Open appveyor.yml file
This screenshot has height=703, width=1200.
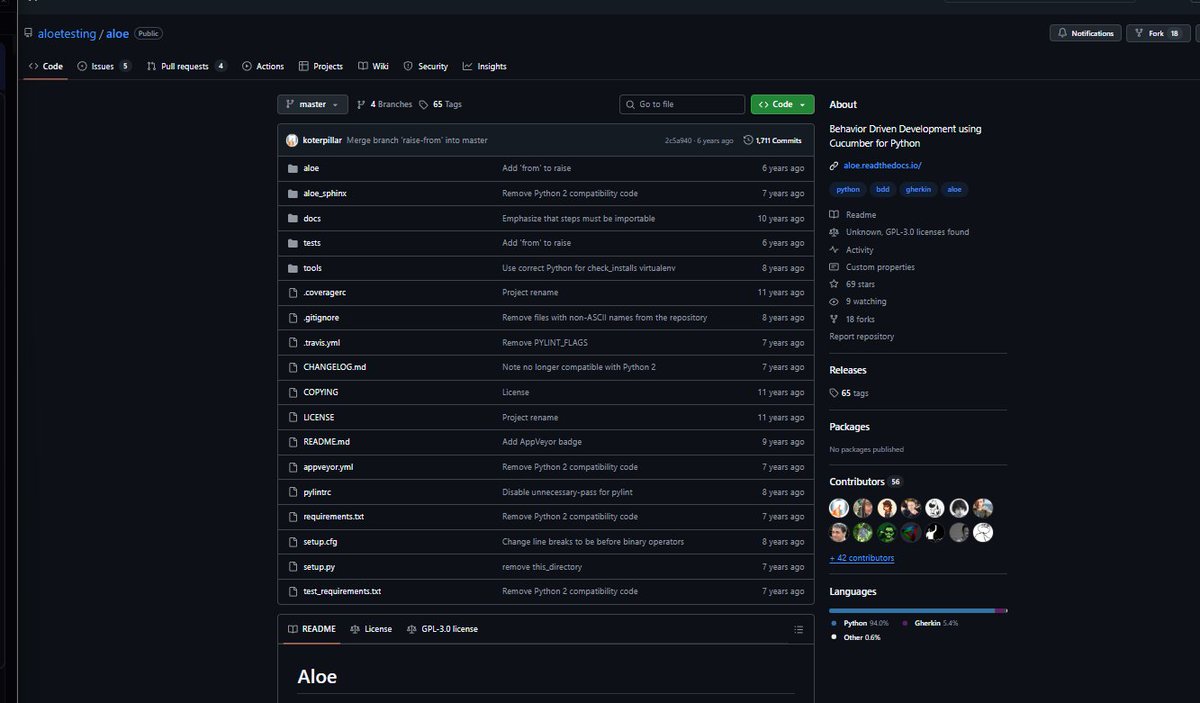tap(328, 467)
